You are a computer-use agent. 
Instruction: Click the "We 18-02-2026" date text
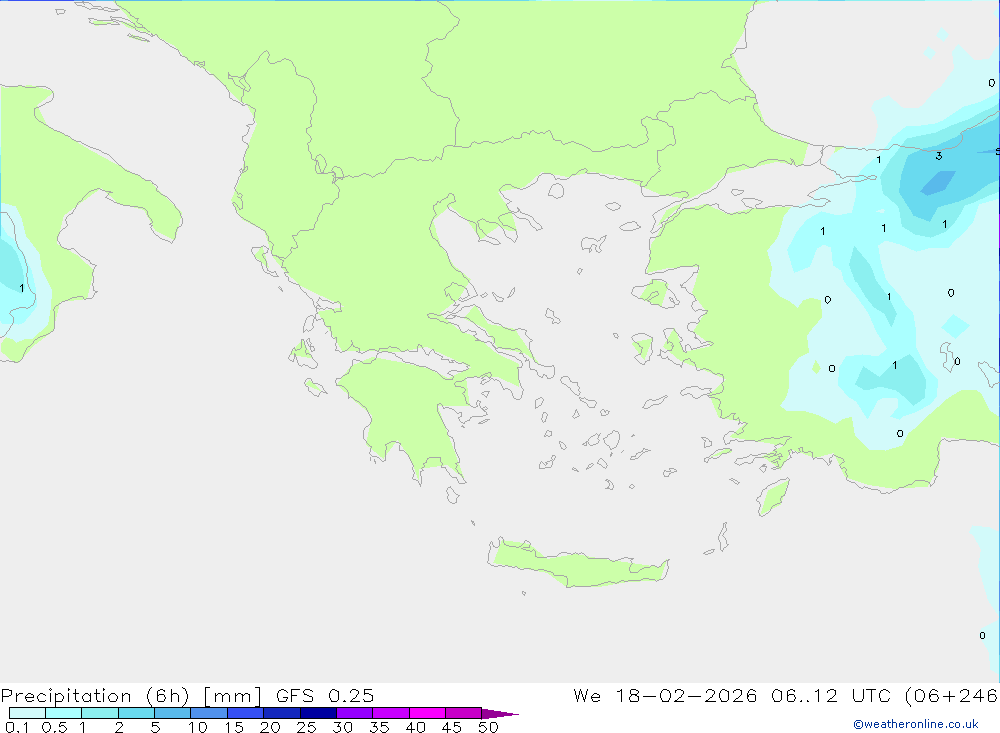click(x=665, y=695)
